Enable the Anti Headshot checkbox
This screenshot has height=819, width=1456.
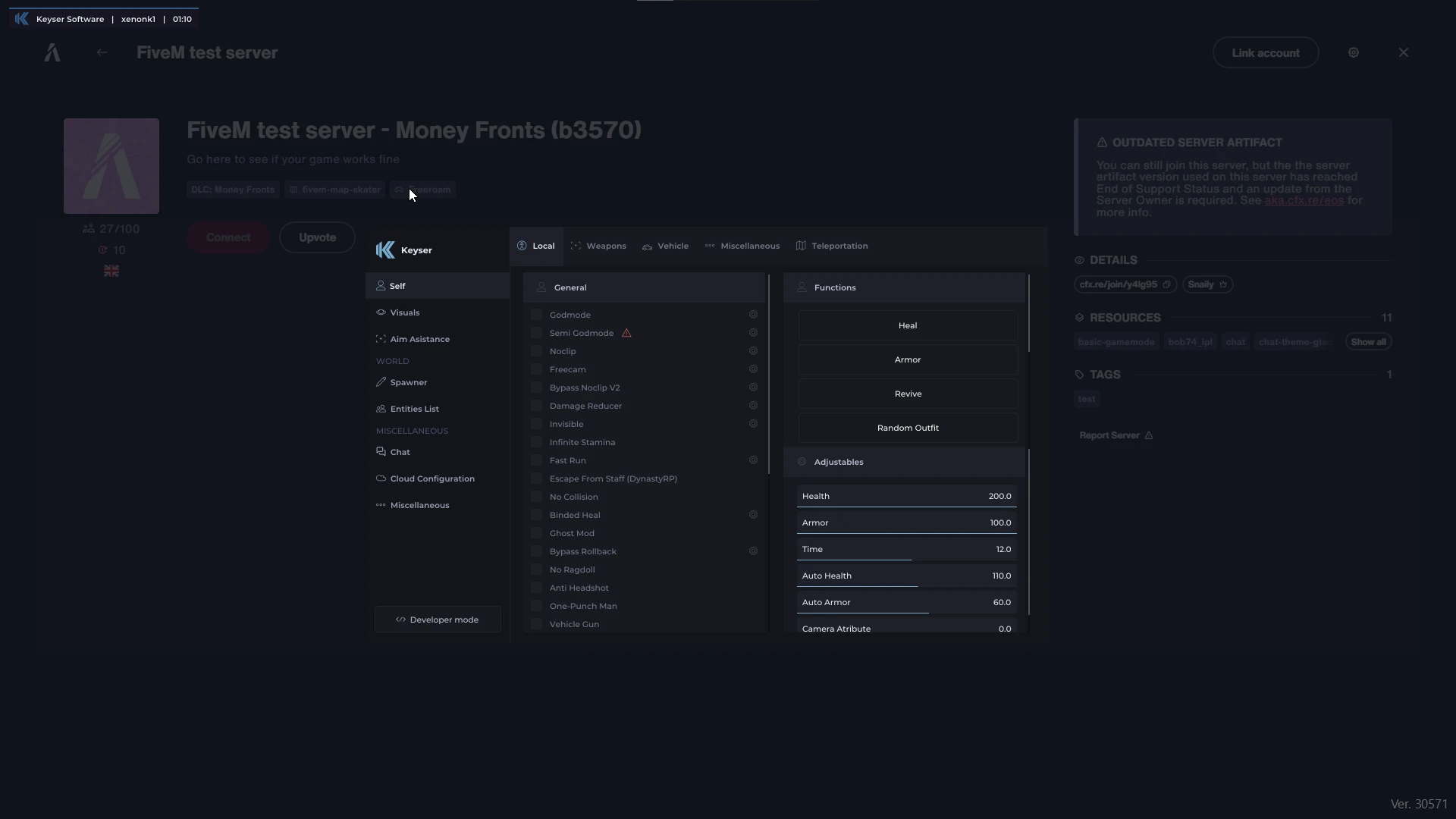(537, 588)
